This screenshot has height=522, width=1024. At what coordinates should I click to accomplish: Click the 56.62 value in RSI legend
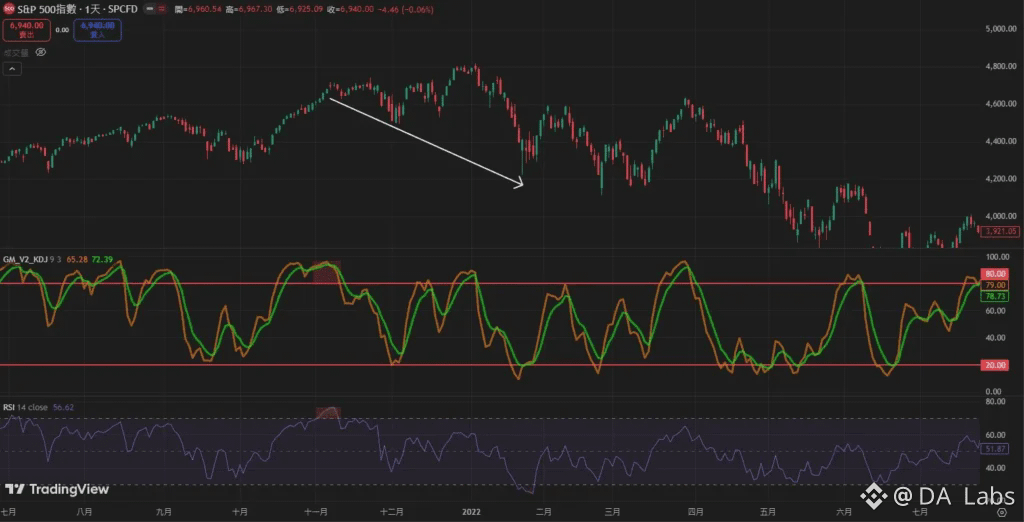[63, 407]
